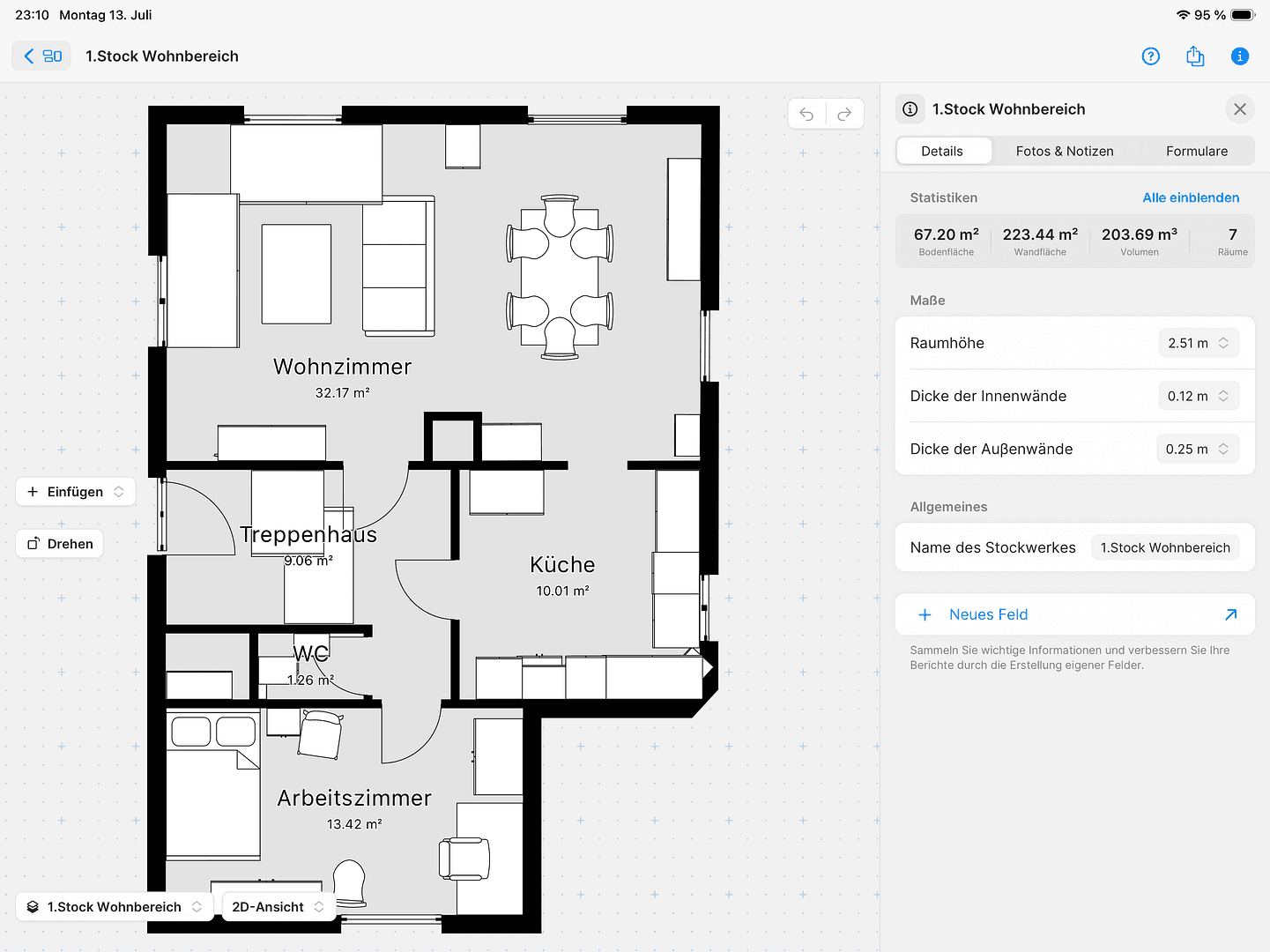Show all statistics via Alle einblenden
The width and height of the screenshot is (1270, 952).
point(1191,197)
